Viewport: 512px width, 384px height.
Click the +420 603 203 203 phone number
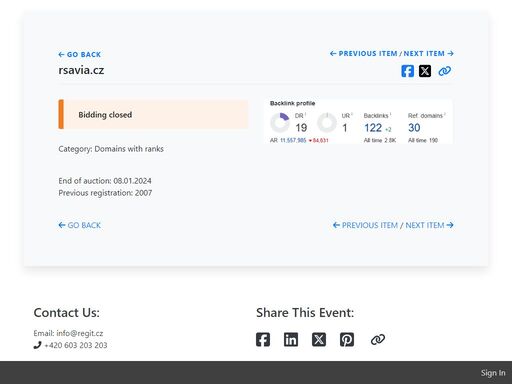pos(76,345)
